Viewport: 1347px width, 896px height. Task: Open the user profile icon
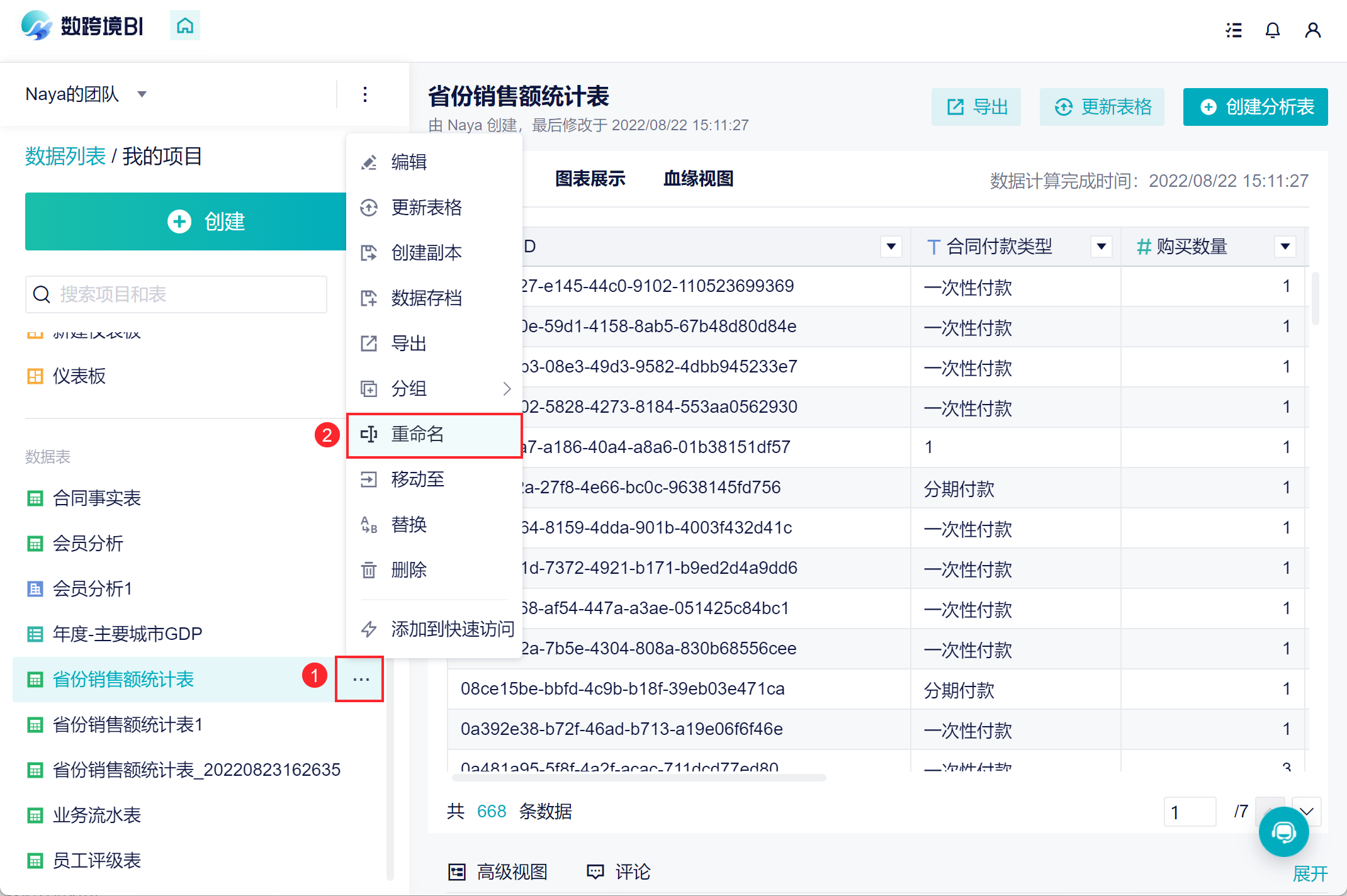(x=1312, y=30)
